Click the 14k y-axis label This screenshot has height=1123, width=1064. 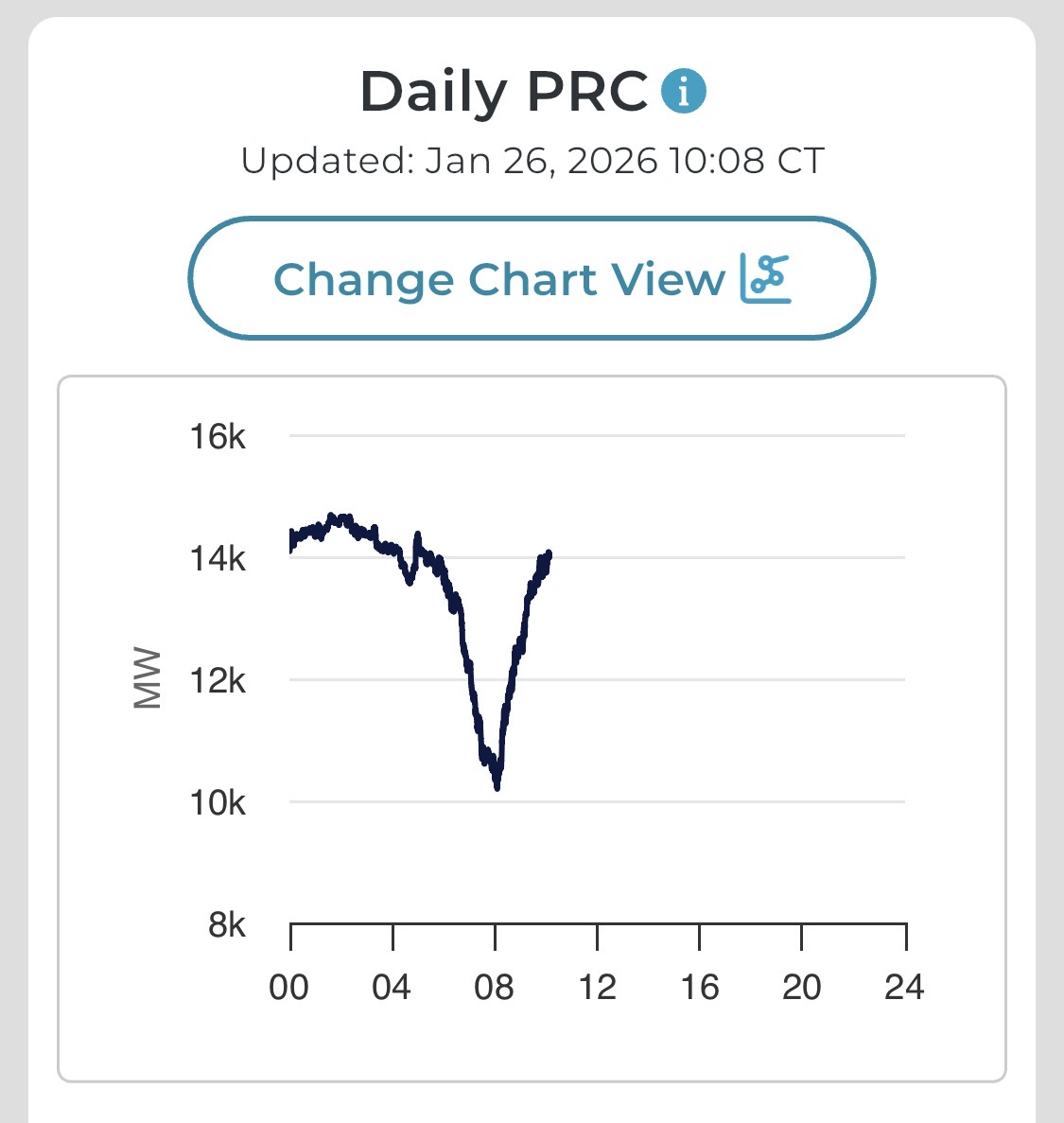218,559
